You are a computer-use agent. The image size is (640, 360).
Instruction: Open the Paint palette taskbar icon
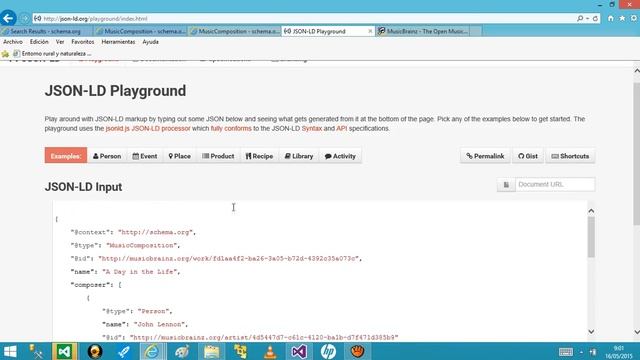pyautogui.click(x=182, y=351)
